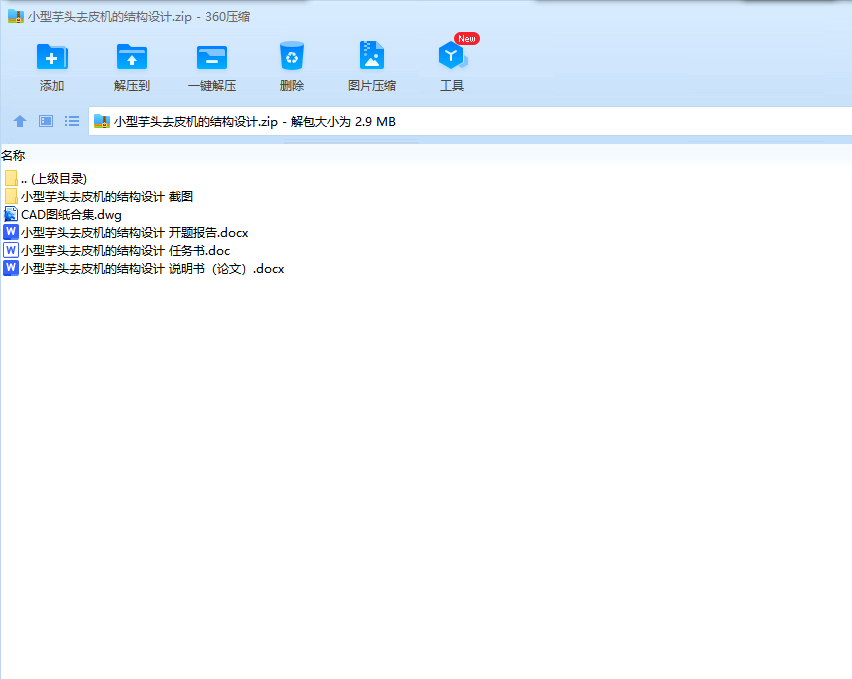Select the Word icon of 任务书.doc
This screenshot has width=852, height=679.
pos(11,250)
